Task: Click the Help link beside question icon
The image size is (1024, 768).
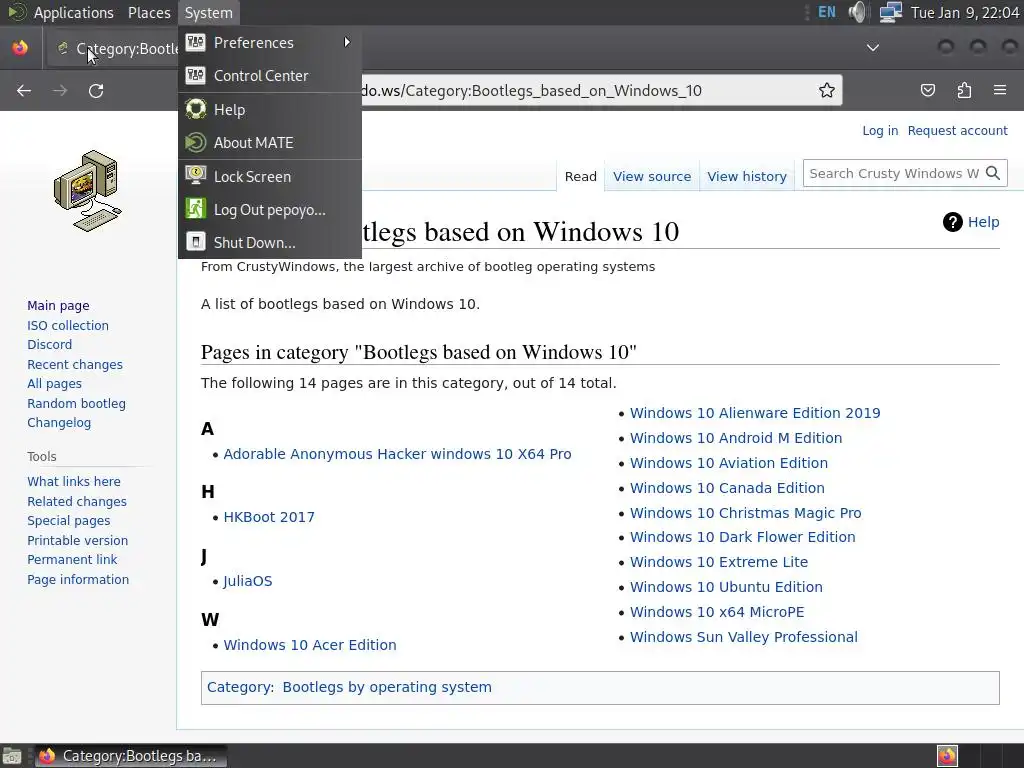Action: click(984, 222)
